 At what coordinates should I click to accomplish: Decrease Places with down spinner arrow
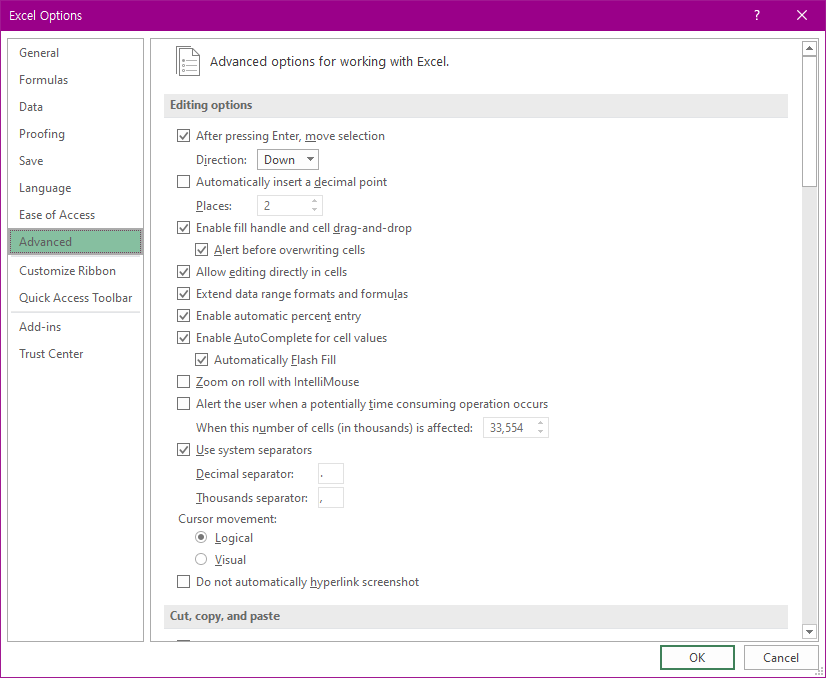tap(314, 210)
